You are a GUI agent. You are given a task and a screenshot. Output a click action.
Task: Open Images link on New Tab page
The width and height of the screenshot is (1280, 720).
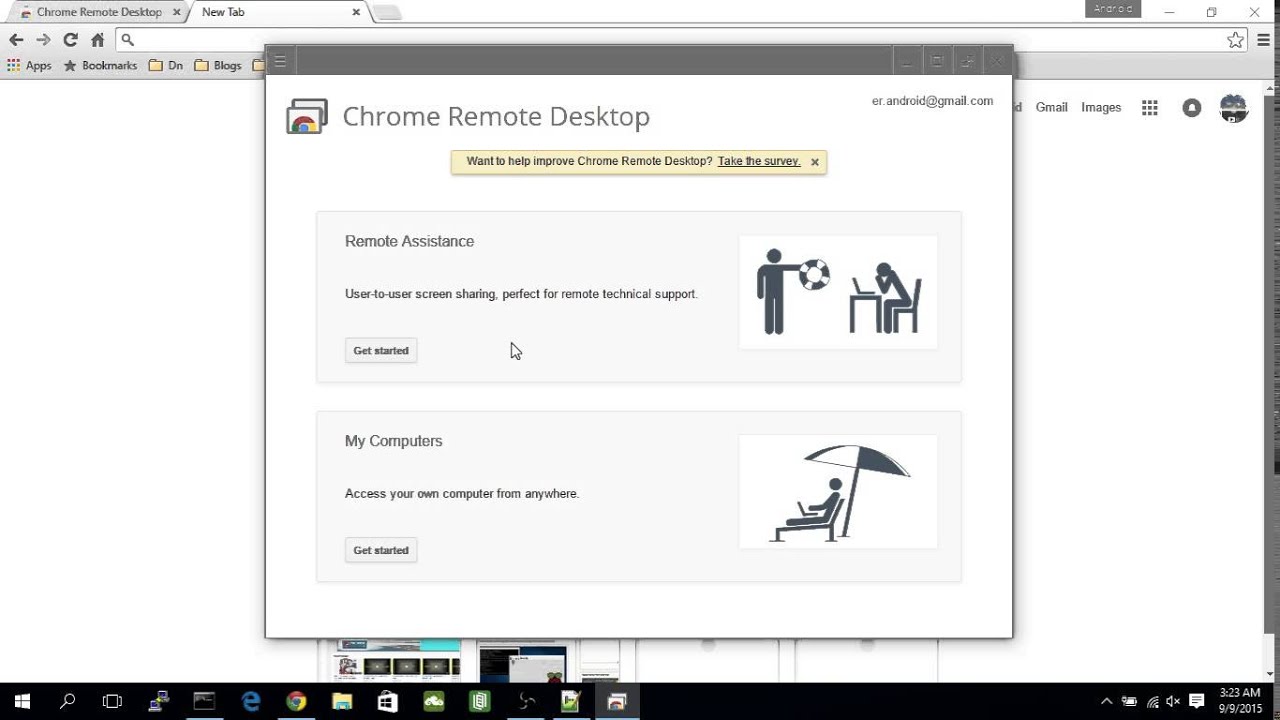pos(1101,107)
